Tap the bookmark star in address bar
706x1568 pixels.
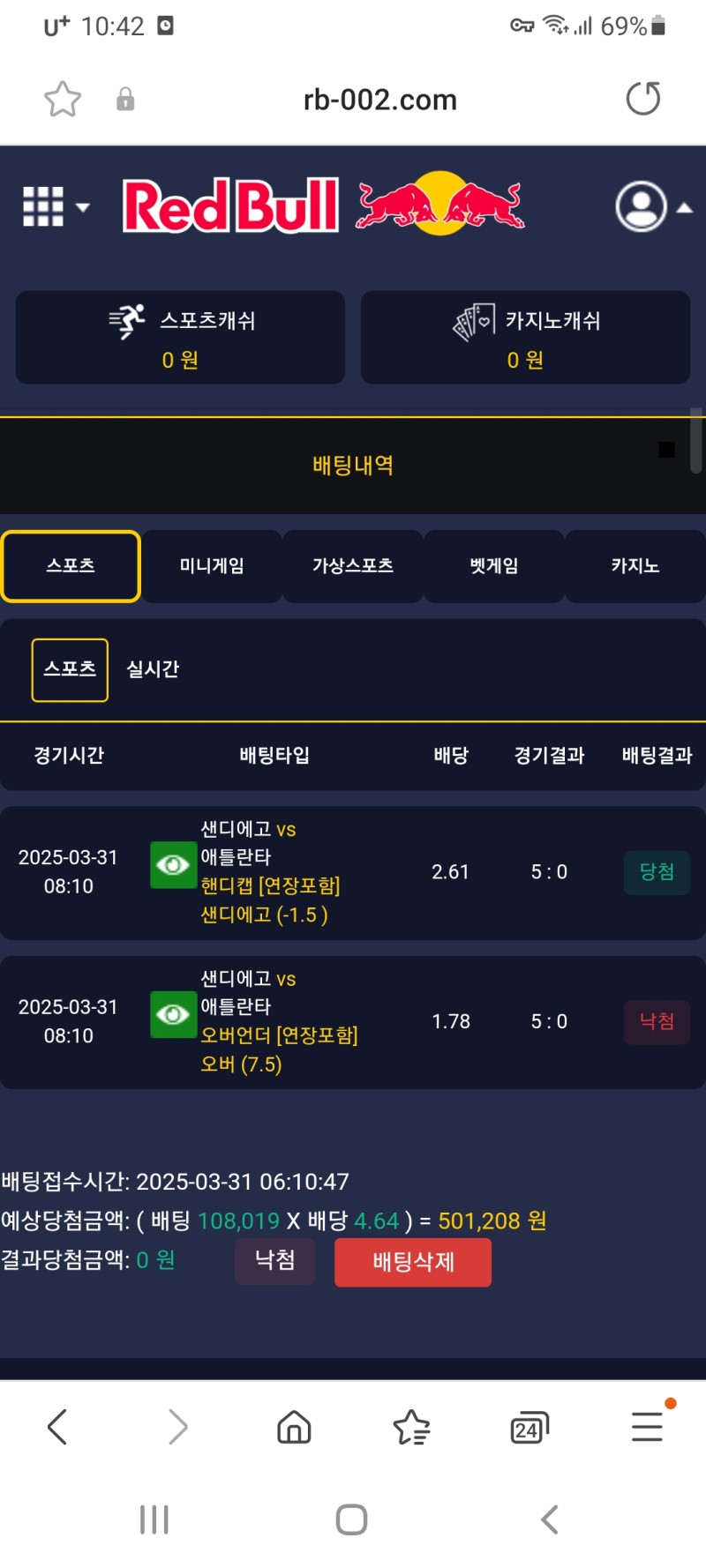click(x=63, y=99)
